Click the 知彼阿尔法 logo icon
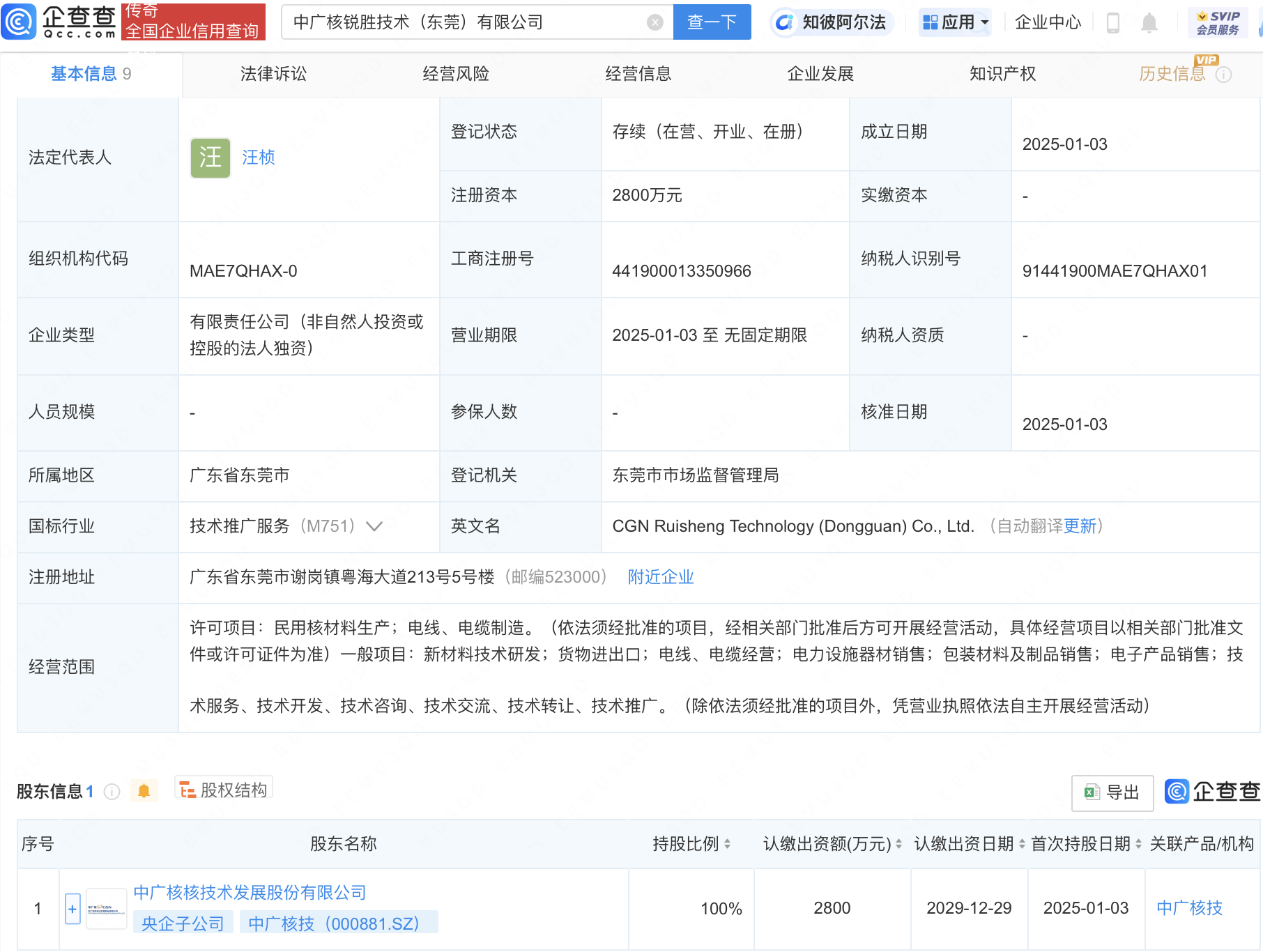The height and width of the screenshot is (952, 1263). click(x=785, y=22)
